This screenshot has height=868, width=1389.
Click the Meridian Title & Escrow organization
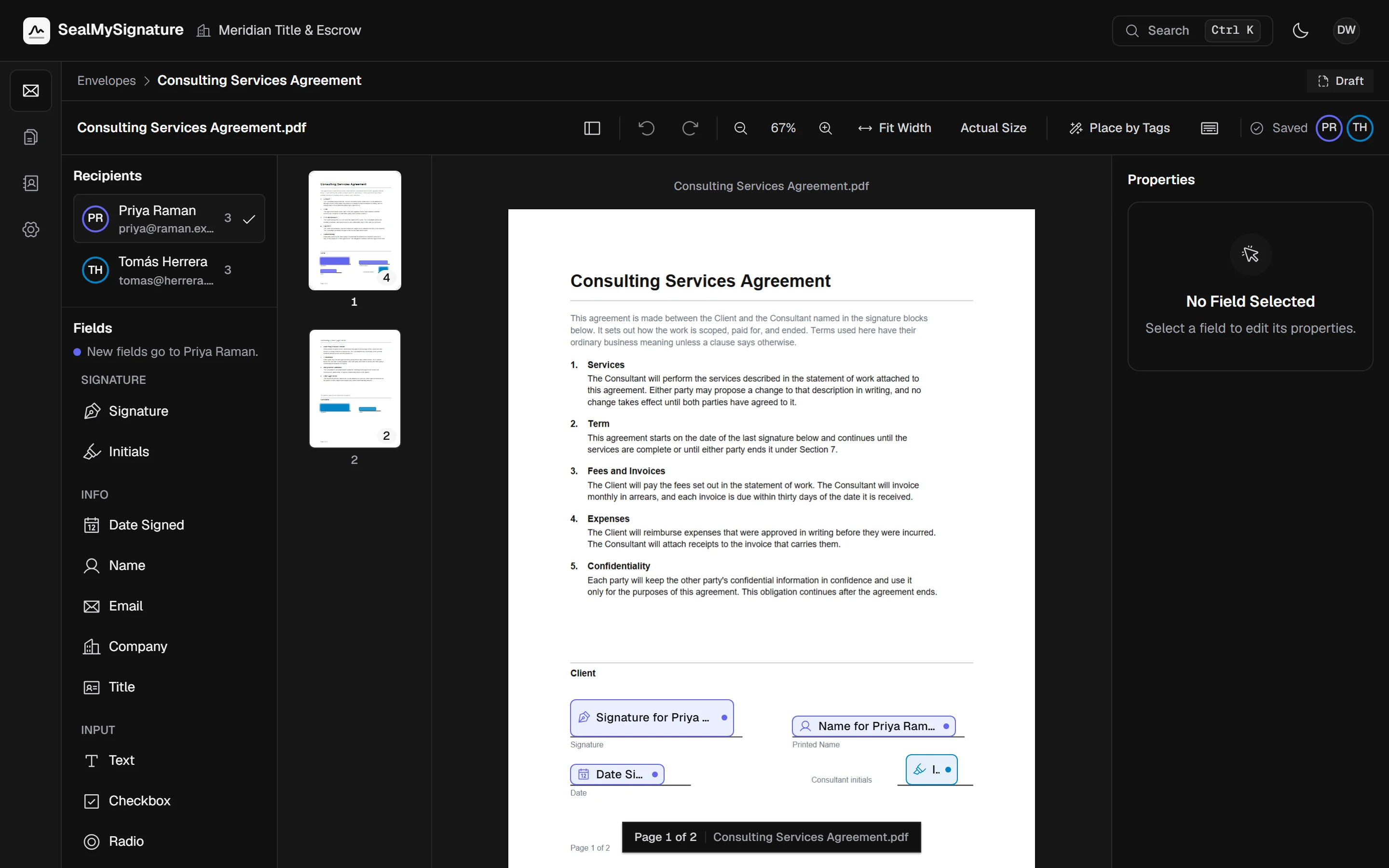point(279,30)
